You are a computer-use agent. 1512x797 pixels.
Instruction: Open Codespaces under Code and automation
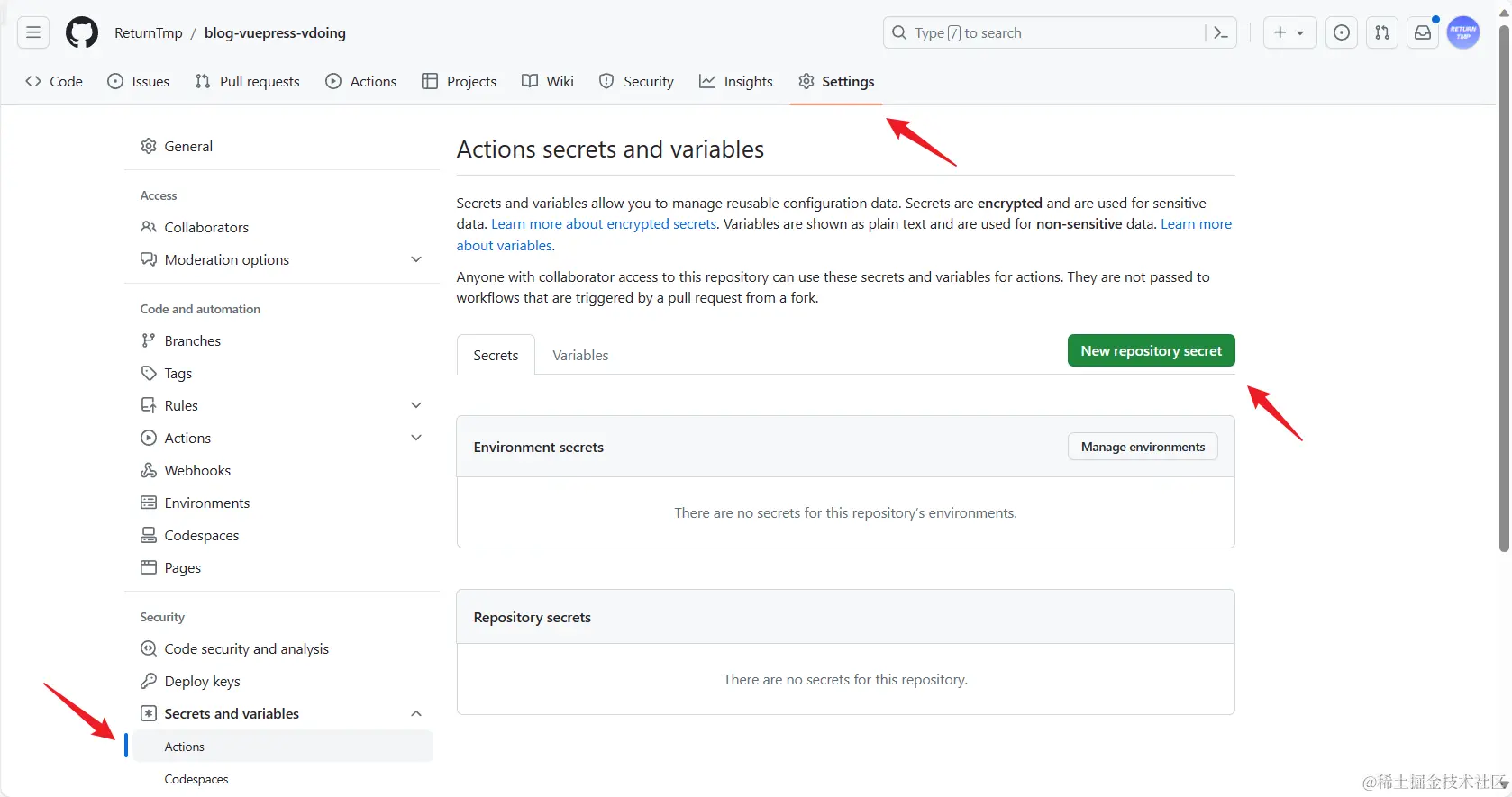tap(282, 535)
